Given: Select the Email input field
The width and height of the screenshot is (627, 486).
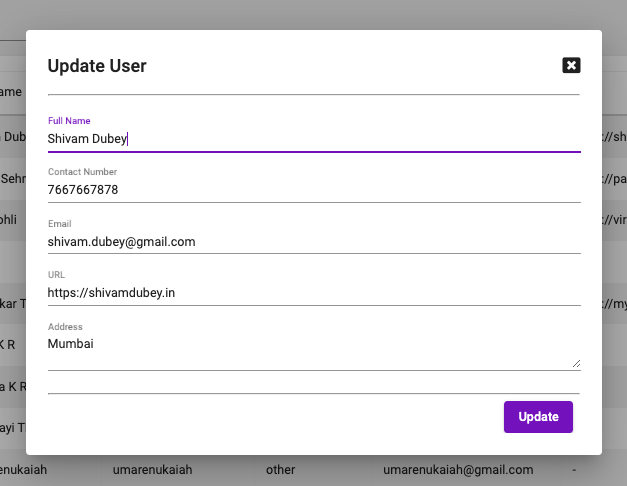Looking at the screenshot, I should [313, 241].
